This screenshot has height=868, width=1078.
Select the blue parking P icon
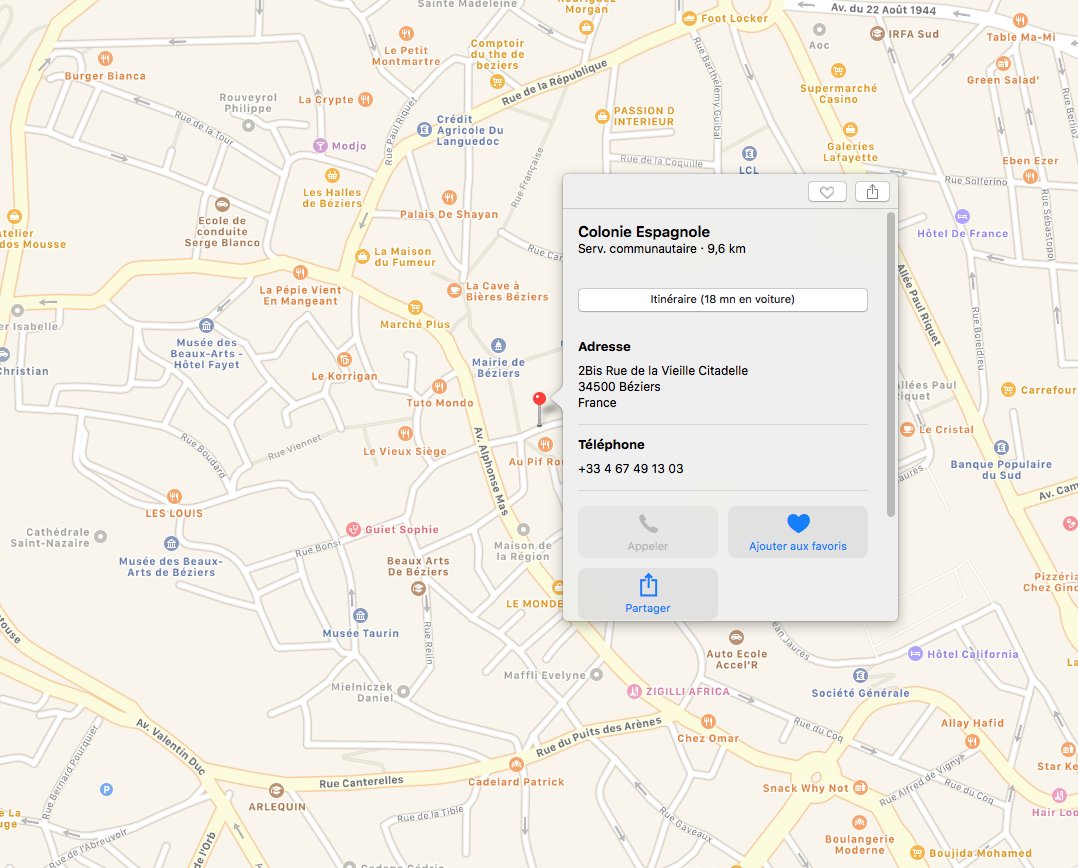point(107,790)
